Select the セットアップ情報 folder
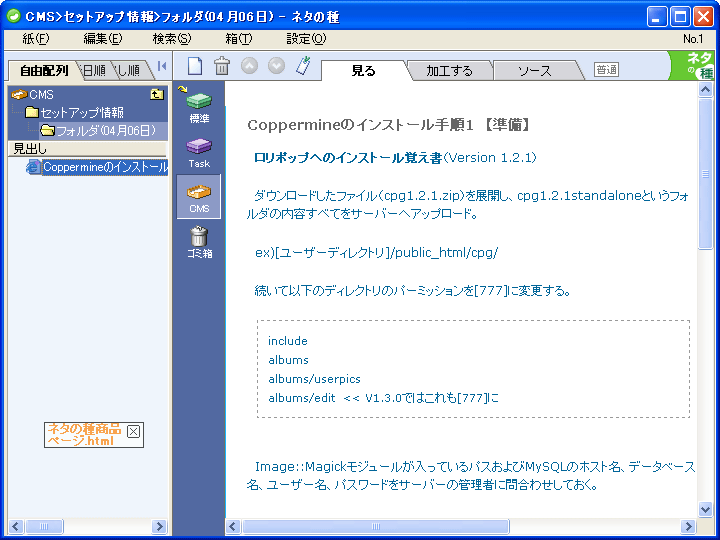 click(82, 112)
